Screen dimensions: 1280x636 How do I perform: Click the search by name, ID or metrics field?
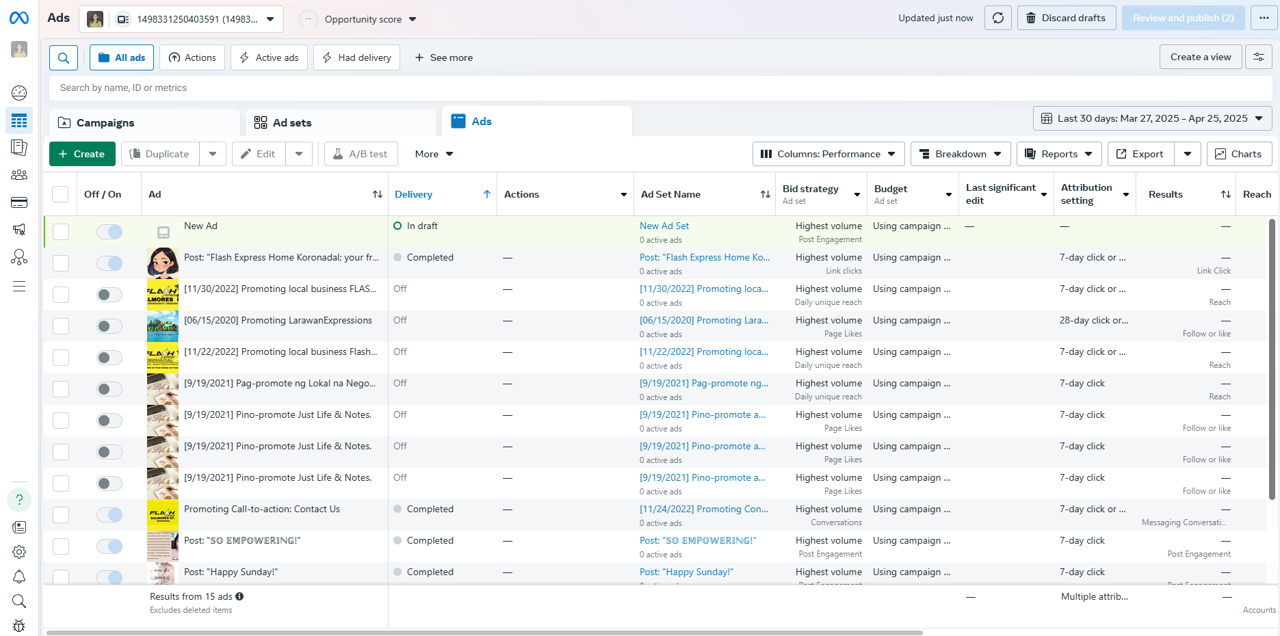click(x=400, y=88)
